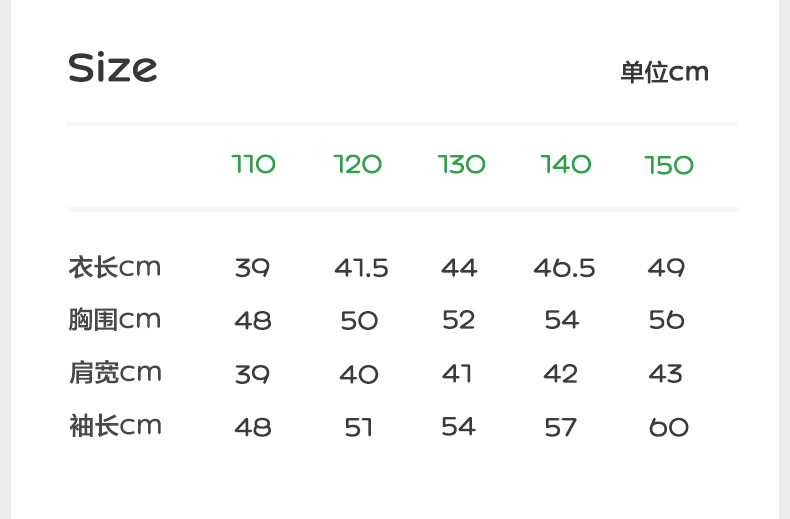Click the 40 shoulder width value
The image size is (790, 519).
359,374
